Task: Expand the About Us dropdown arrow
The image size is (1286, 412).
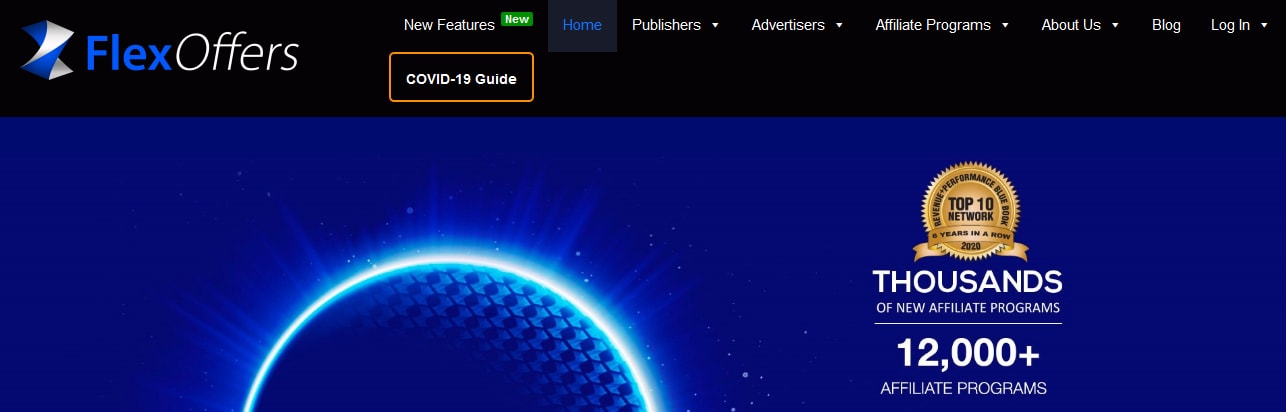Action: click(1115, 25)
